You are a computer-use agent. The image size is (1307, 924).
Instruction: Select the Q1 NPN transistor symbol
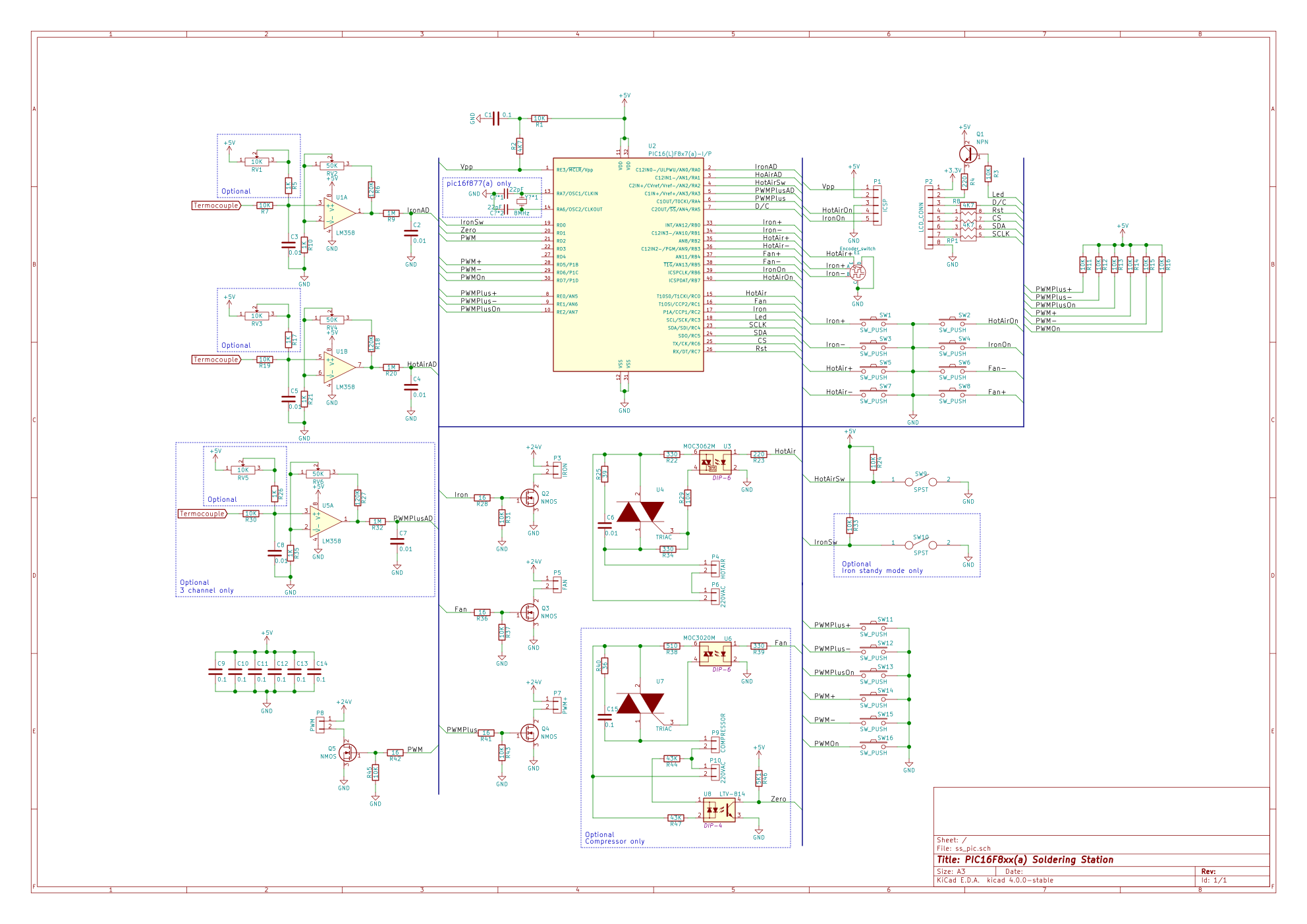tap(968, 154)
